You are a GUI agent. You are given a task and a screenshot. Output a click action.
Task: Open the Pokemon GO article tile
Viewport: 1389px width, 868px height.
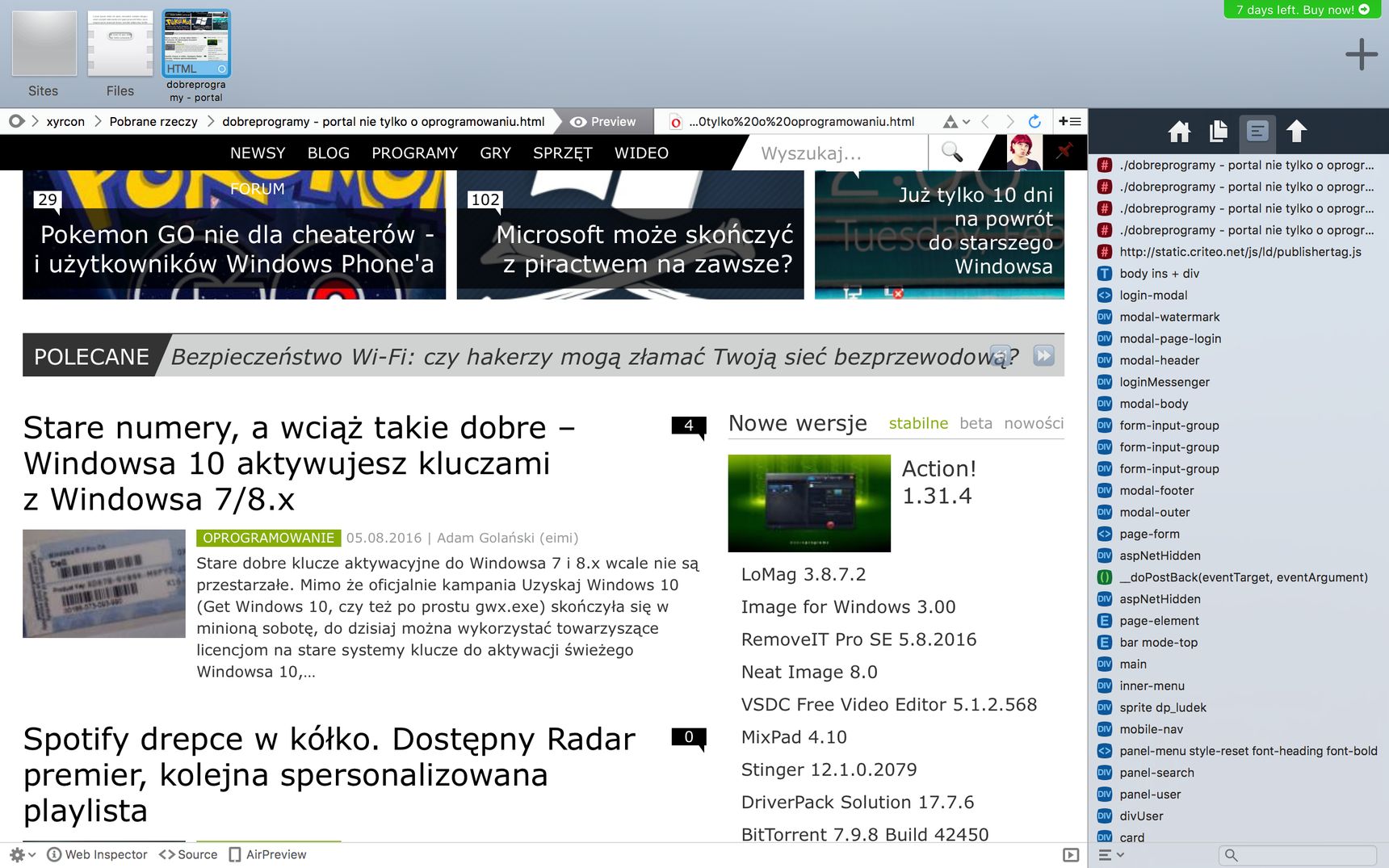(234, 234)
